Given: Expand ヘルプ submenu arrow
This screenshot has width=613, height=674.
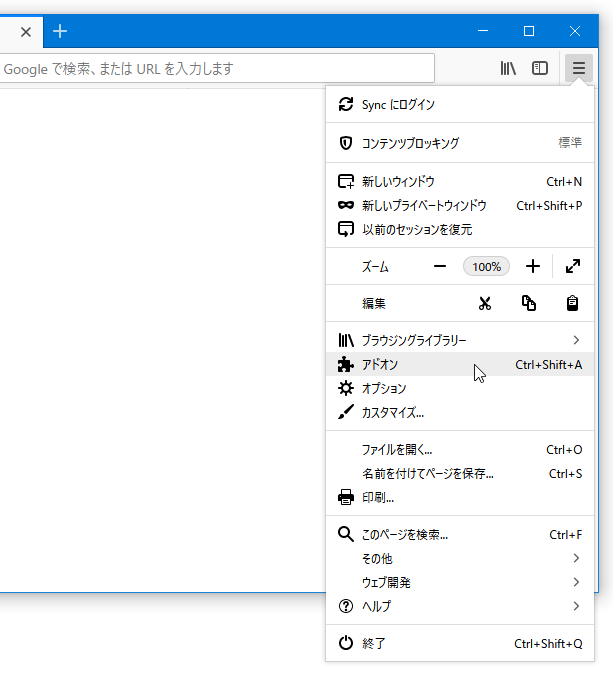Looking at the screenshot, I should tap(576, 606).
